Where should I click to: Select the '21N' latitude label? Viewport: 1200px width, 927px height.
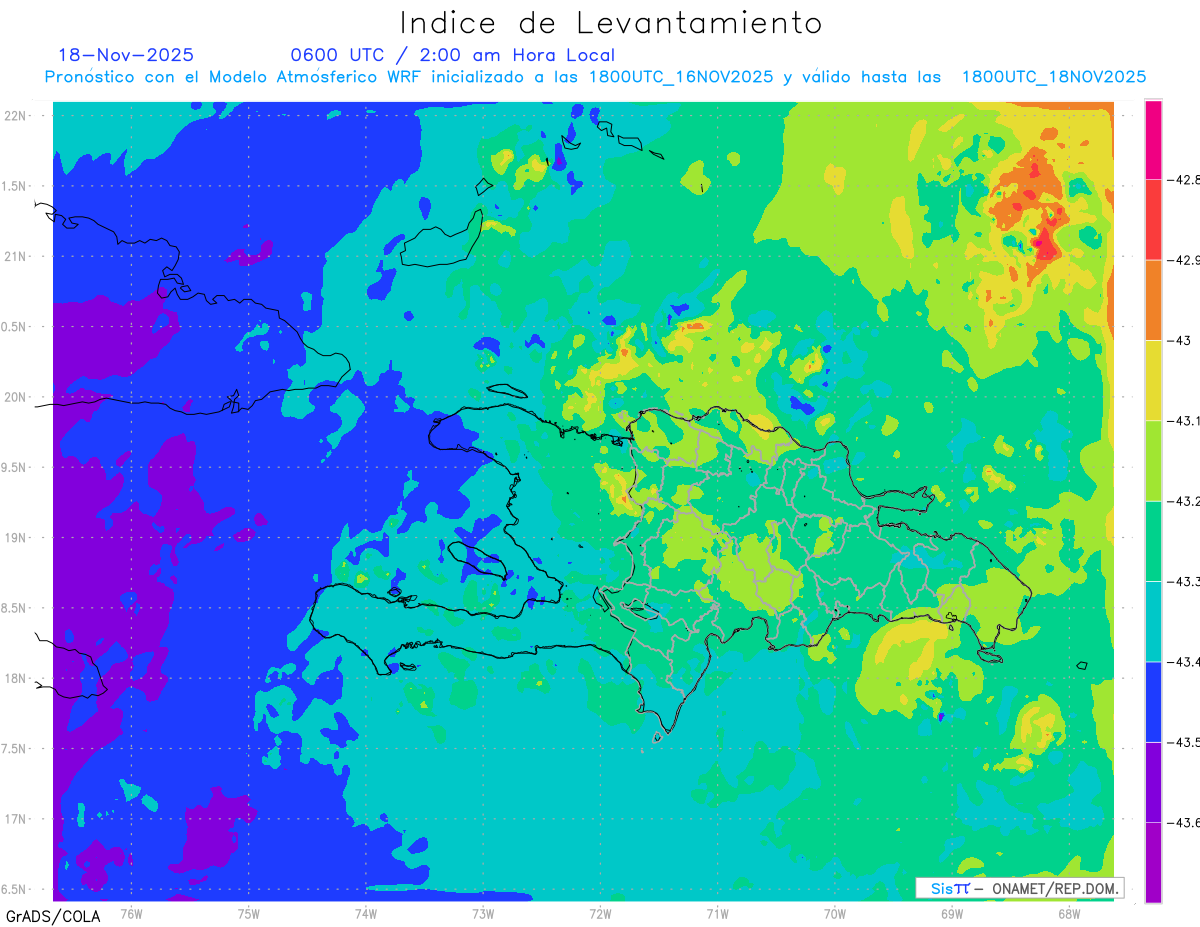click(x=17, y=256)
